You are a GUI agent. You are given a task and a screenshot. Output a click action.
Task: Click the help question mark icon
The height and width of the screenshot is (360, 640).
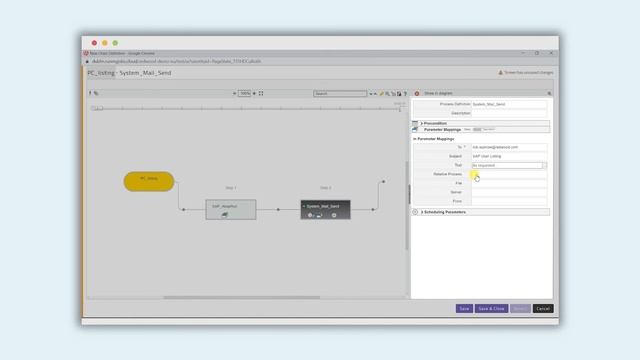click(405, 94)
